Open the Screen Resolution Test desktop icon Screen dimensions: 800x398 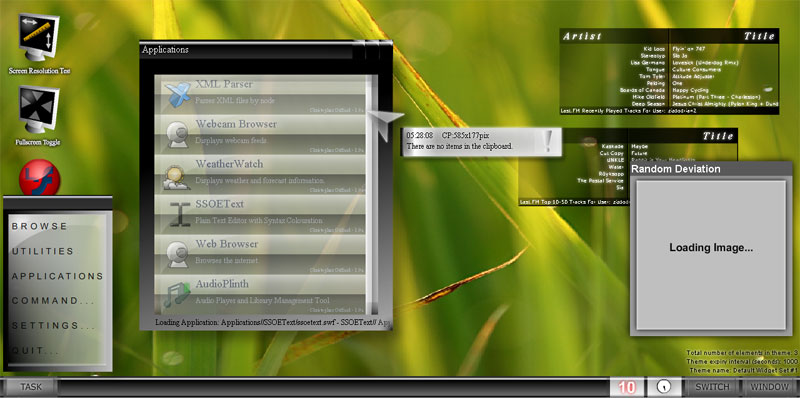pos(39,38)
